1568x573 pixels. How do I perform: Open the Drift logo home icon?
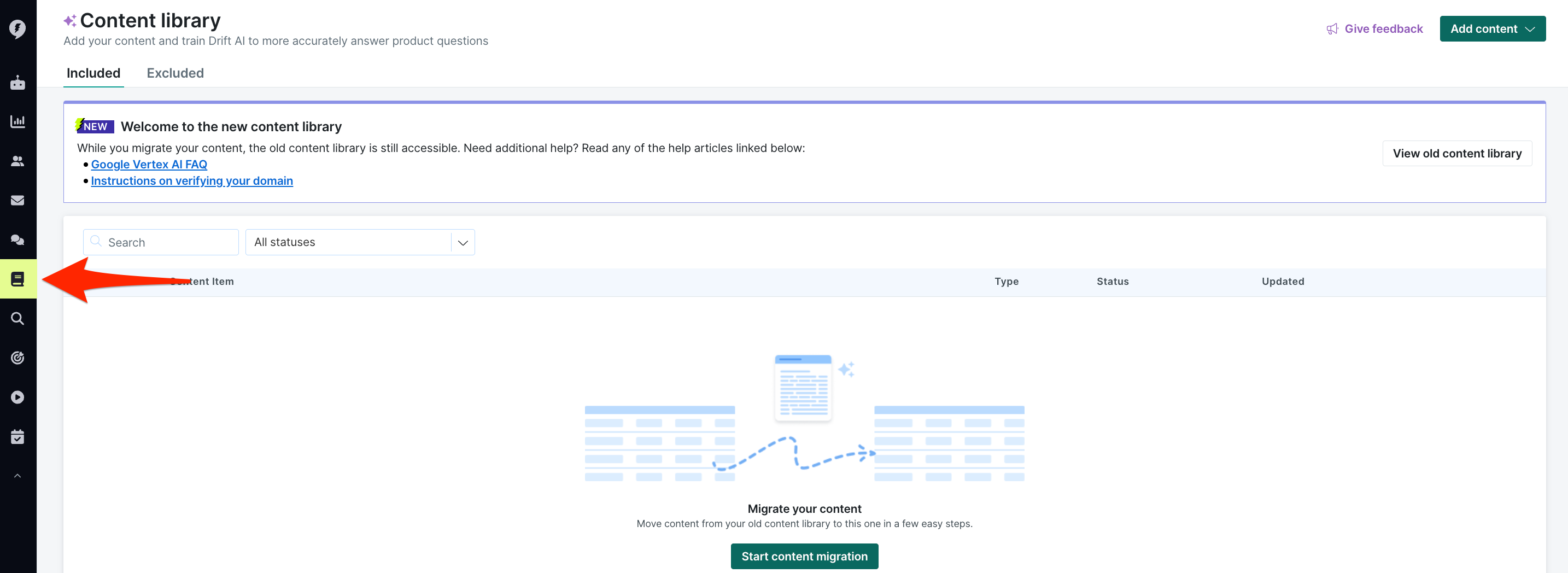tap(17, 28)
